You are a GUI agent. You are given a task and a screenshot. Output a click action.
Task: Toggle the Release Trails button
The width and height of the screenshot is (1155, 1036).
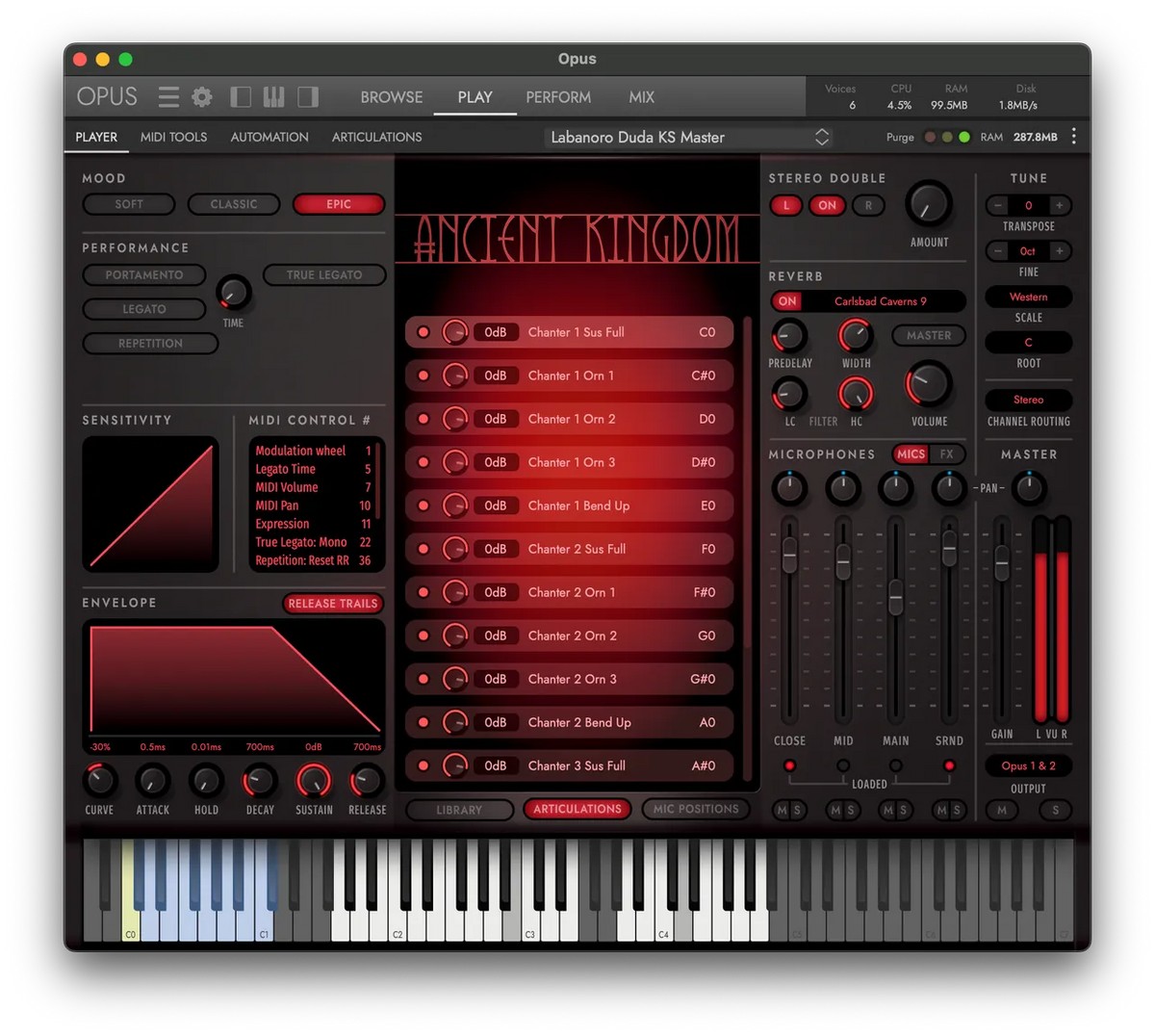[x=333, y=604]
